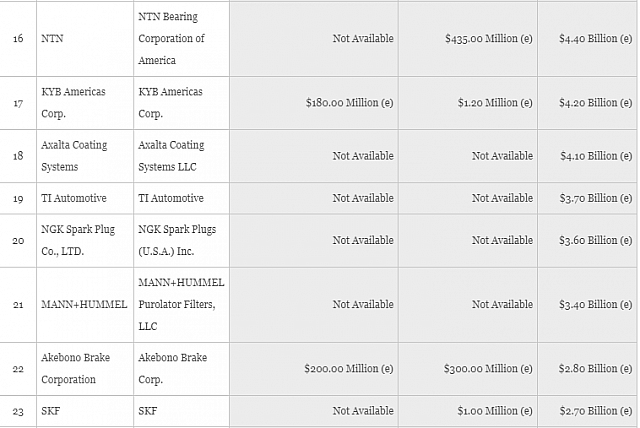Screen dimensions: 640x428
Task: Click rank number 23 for SKF
Action: [x=18, y=411]
